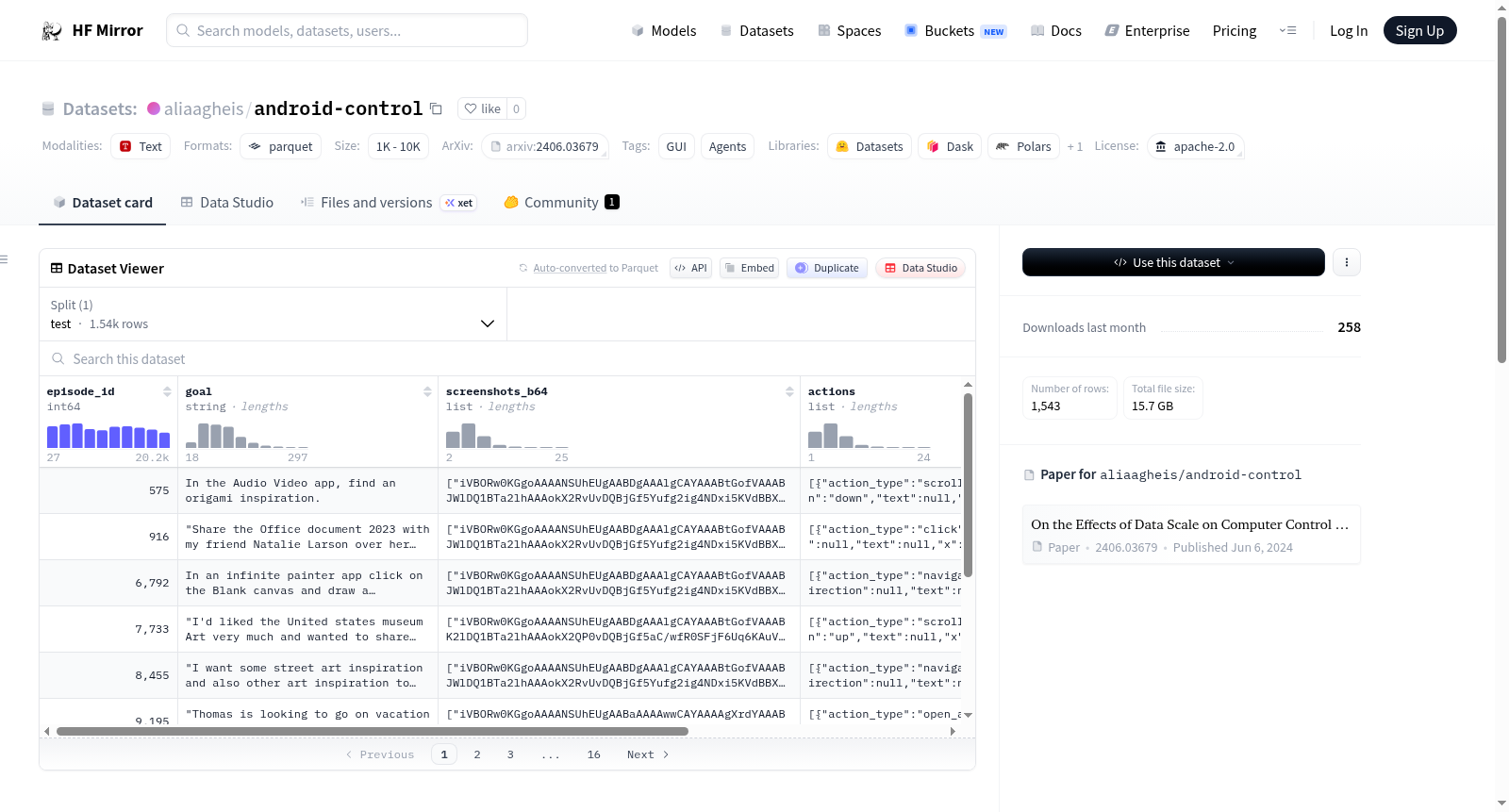Screen dimensions: 1509x812
Task: Click the Datasets: breadcrumb label
Action: (100, 108)
